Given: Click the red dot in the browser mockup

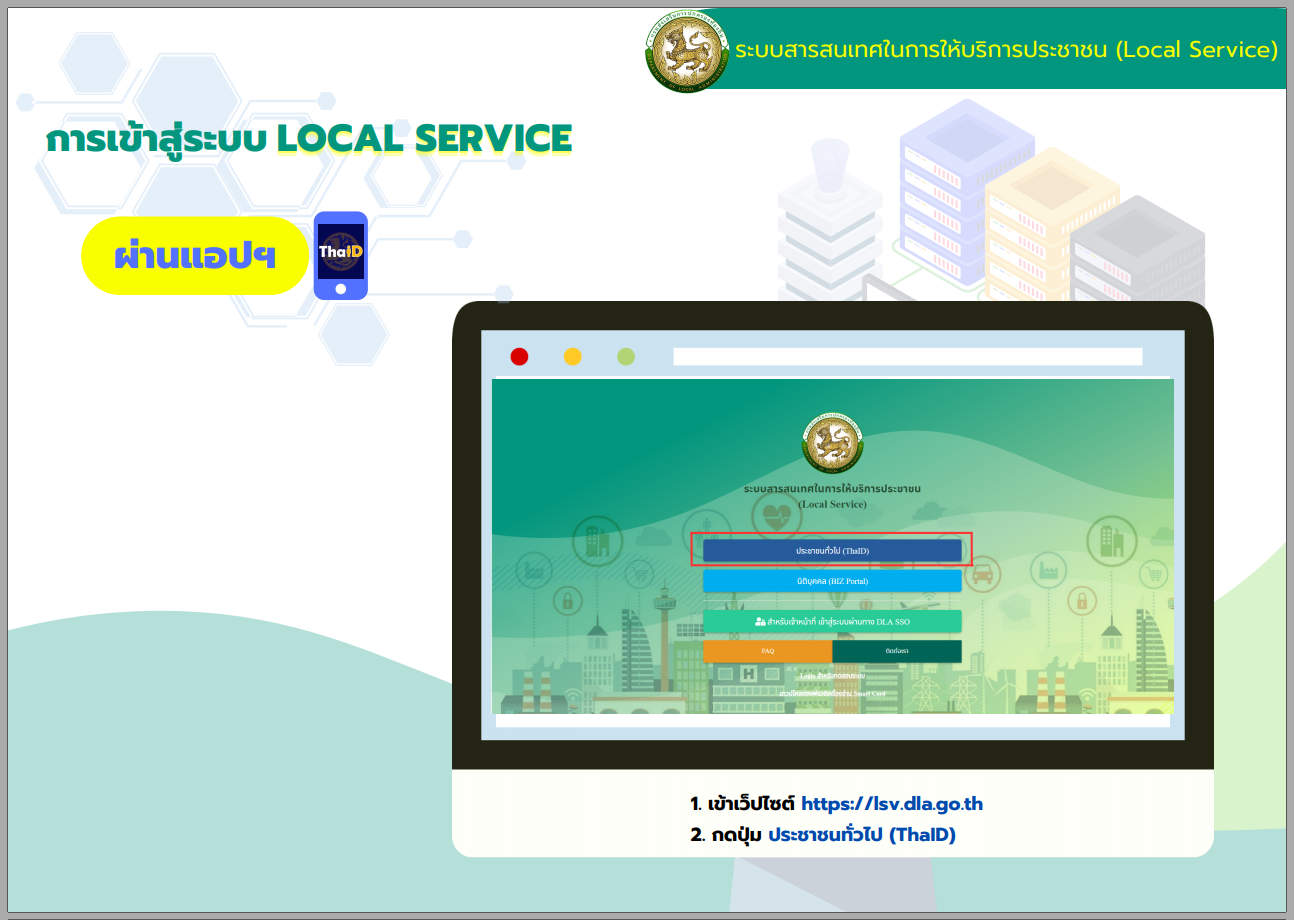Looking at the screenshot, I should pos(519,357).
